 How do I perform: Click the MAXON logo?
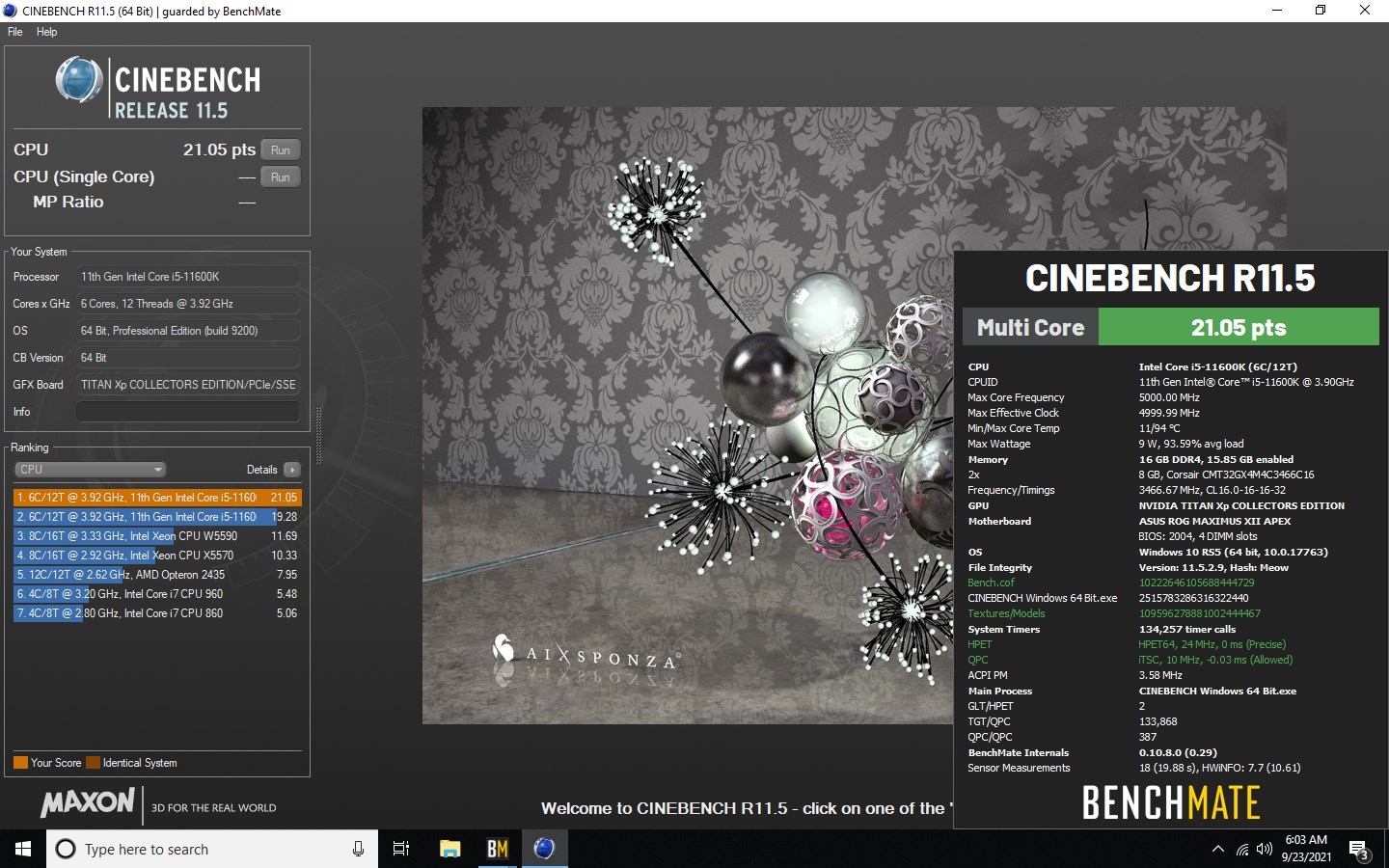pyautogui.click(x=88, y=802)
